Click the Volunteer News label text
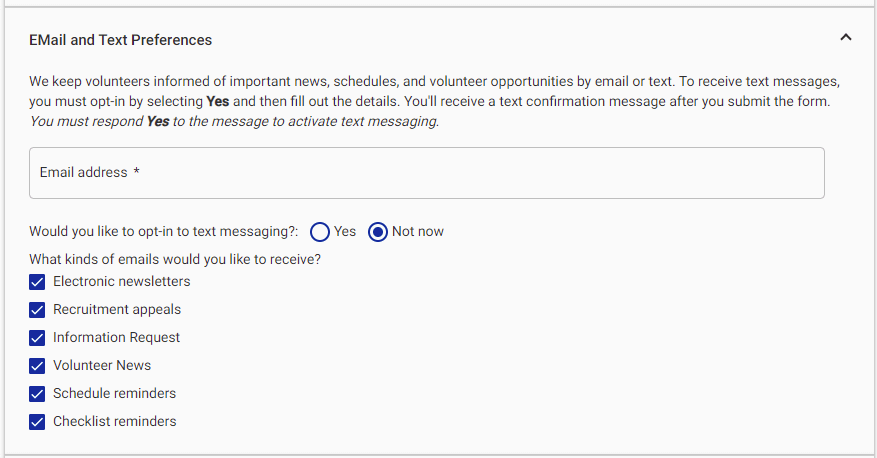This screenshot has width=877, height=458. click(x=102, y=366)
